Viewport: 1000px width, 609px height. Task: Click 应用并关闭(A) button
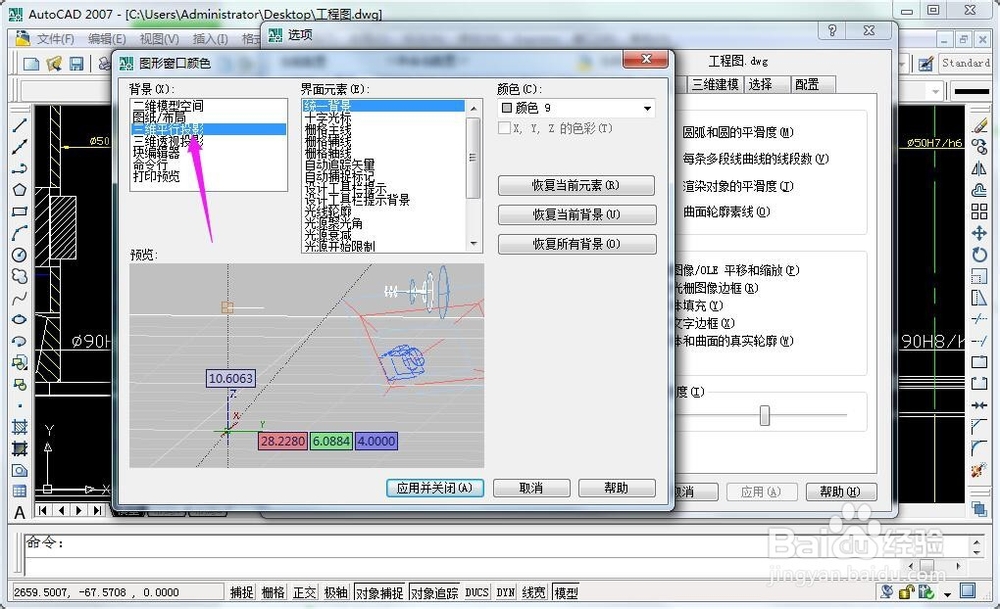coord(435,488)
